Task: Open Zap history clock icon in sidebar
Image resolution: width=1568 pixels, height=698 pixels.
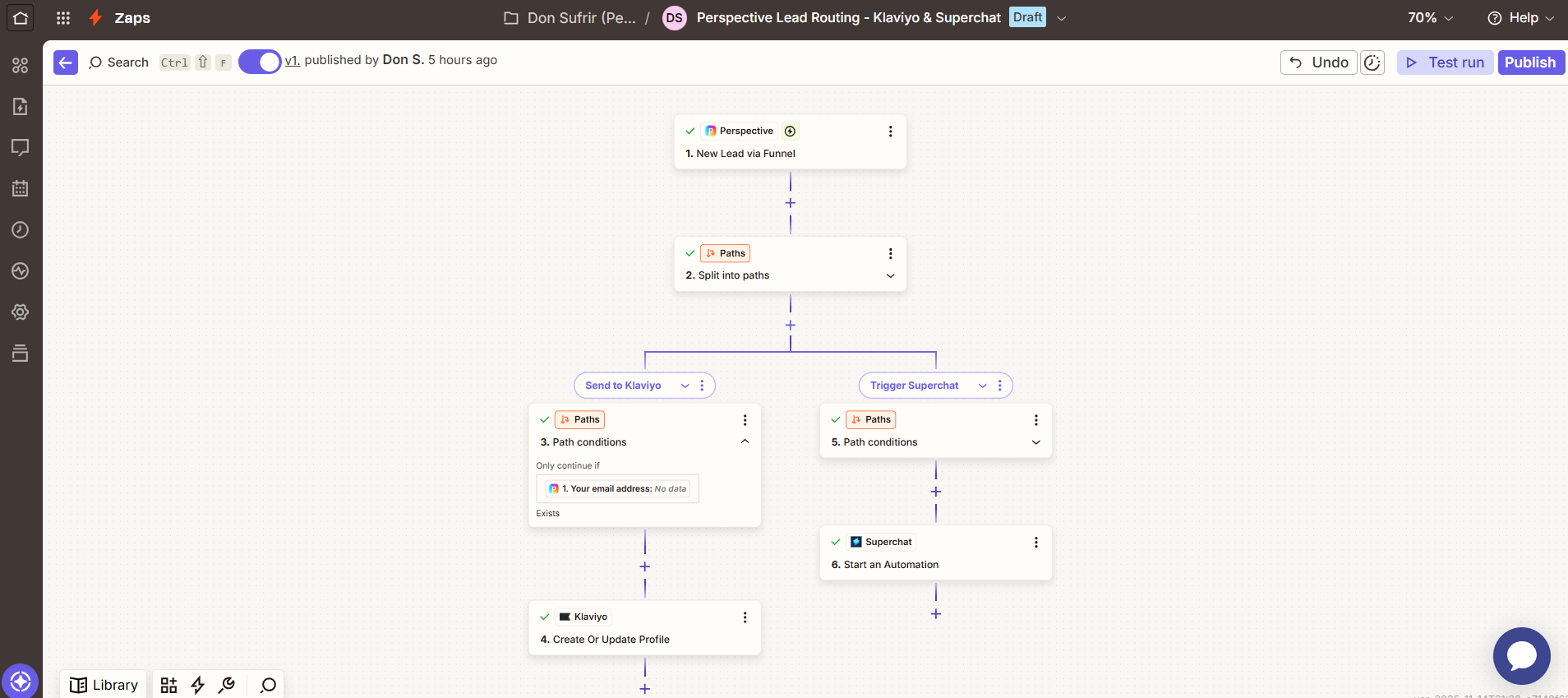Action: (21, 230)
